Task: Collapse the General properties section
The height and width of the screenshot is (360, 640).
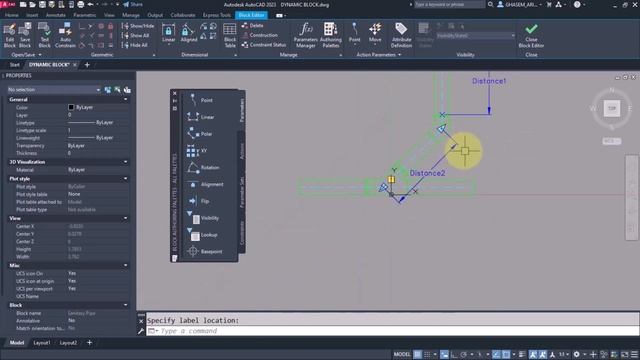Action: tap(125, 100)
